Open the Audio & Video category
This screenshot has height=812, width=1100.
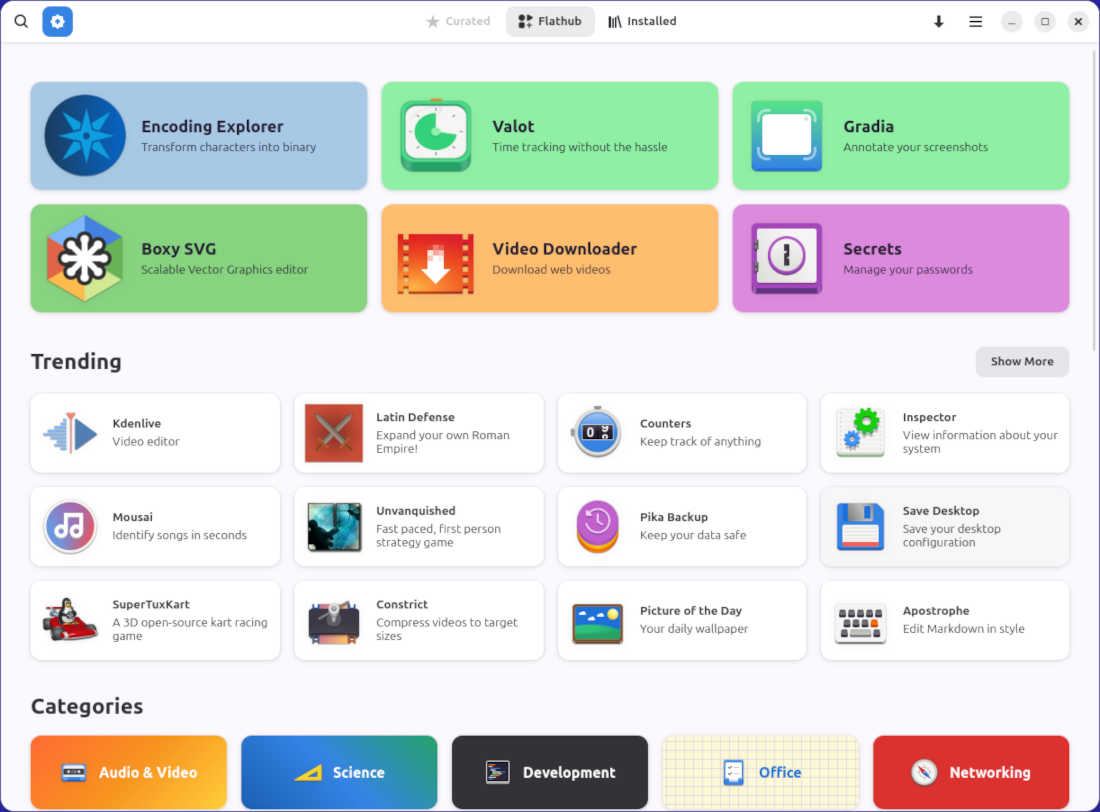[x=129, y=772]
